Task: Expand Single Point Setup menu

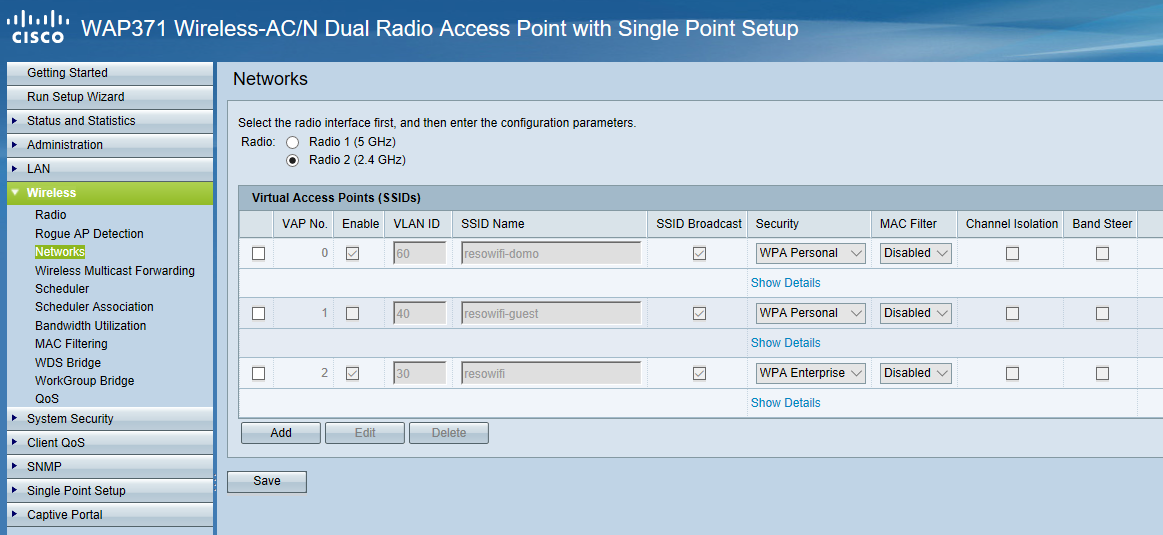Action: [110, 490]
